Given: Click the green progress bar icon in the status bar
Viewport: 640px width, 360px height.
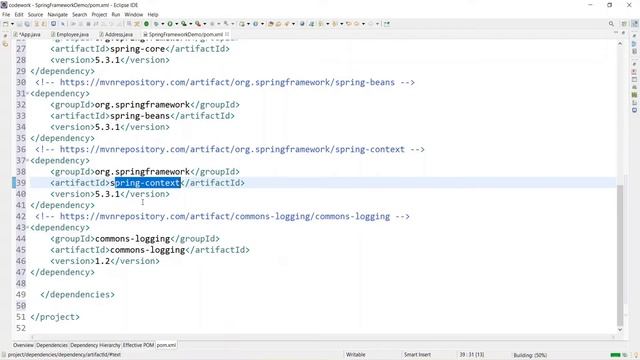Looking at the screenshot, I should click(x=616, y=355).
